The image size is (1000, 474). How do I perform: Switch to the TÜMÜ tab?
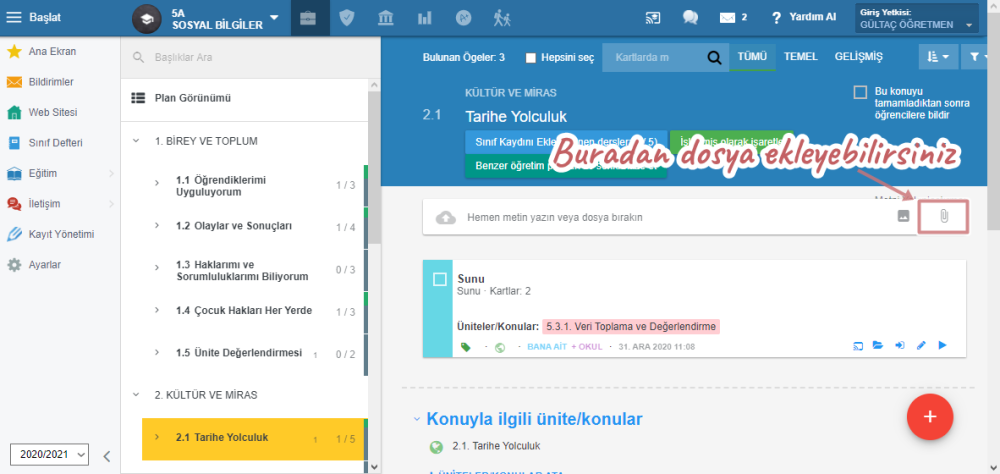click(x=752, y=57)
